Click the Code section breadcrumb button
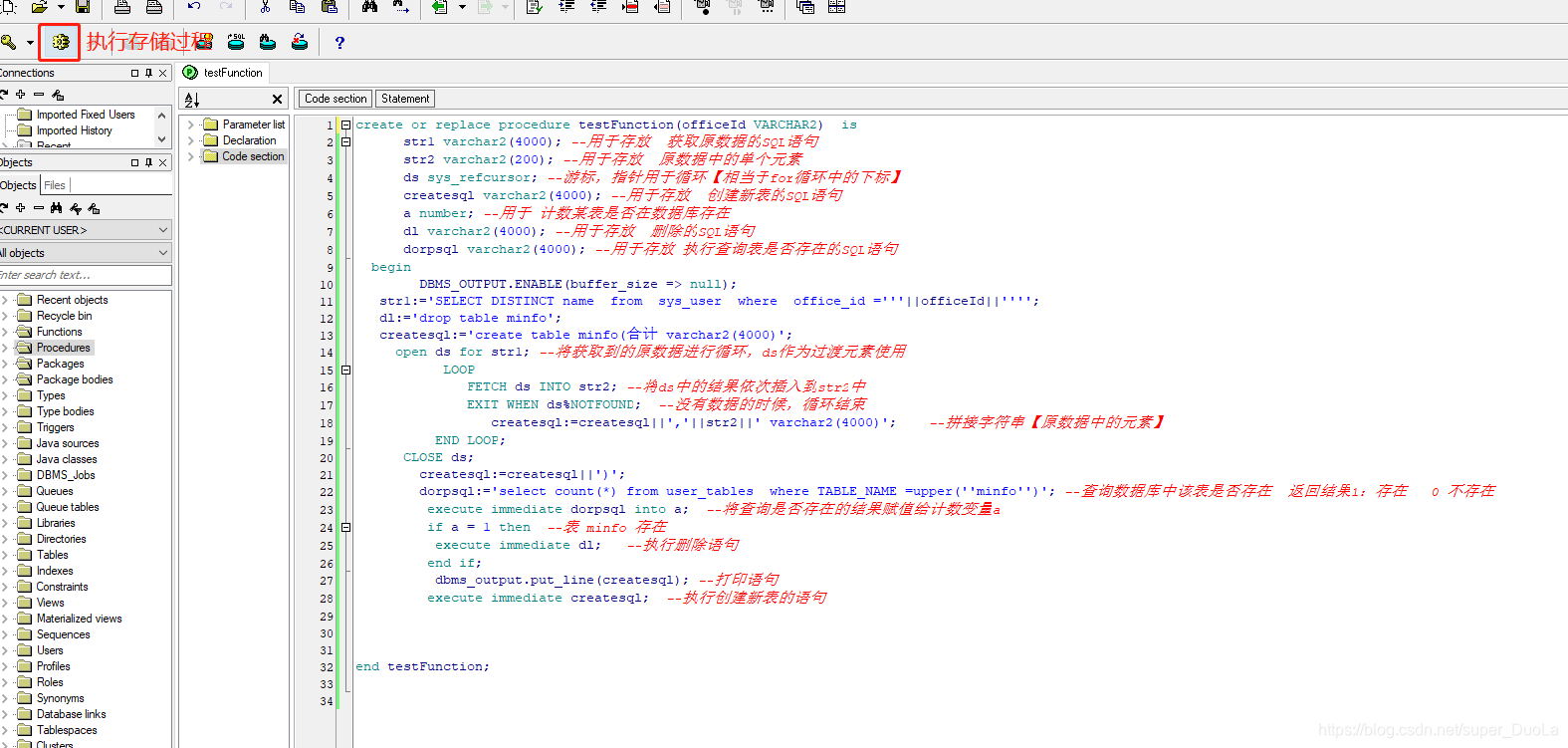 click(336, 99)
